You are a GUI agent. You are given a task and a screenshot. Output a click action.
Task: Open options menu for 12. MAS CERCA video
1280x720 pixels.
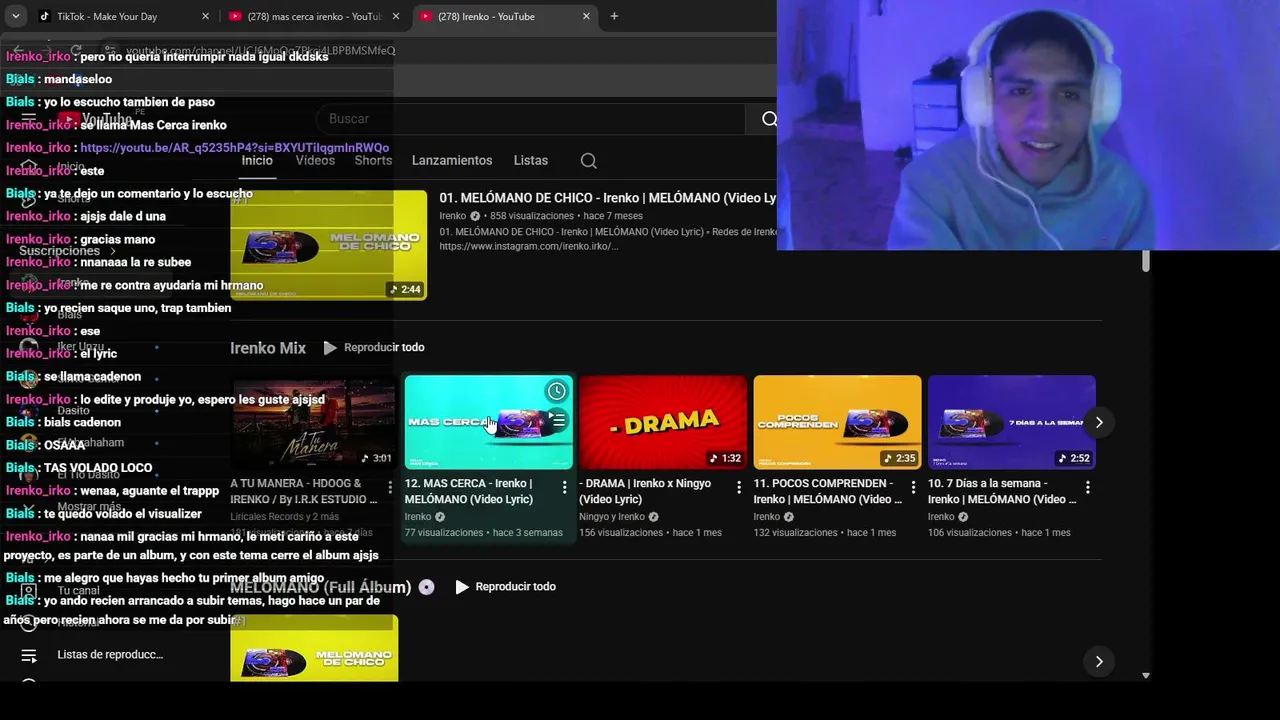pos(565,487)
